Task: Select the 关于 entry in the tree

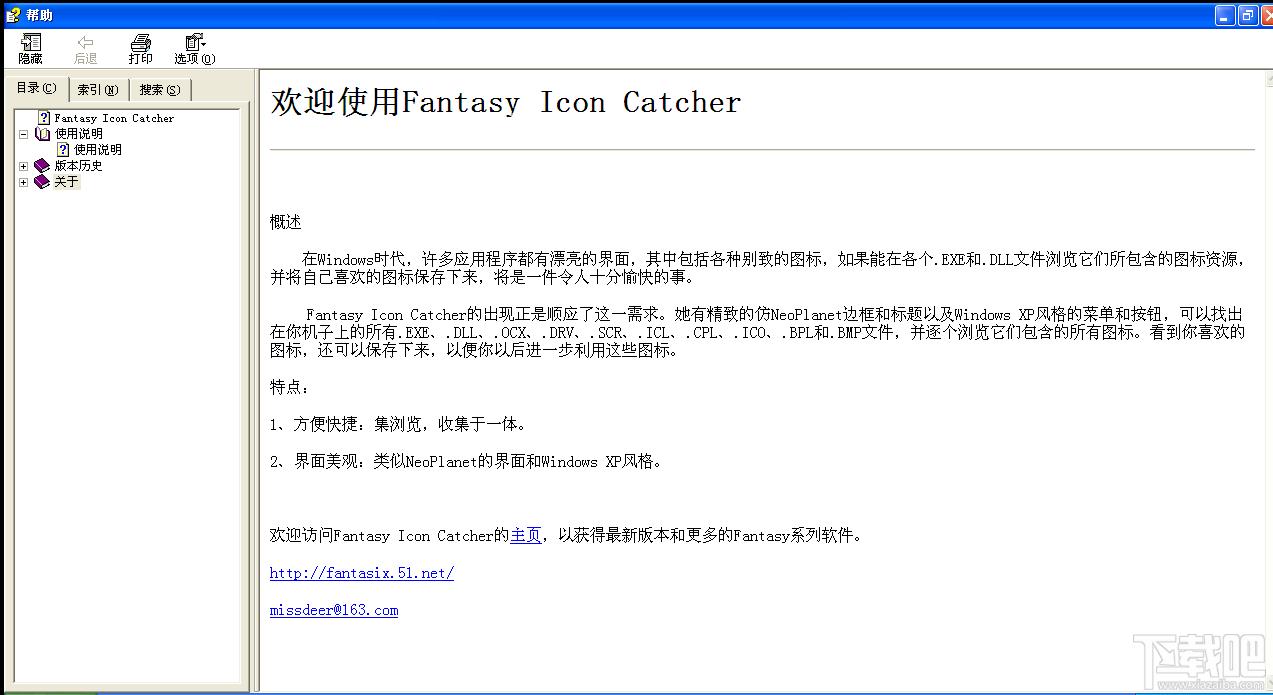Action: (x=66, y=182)
